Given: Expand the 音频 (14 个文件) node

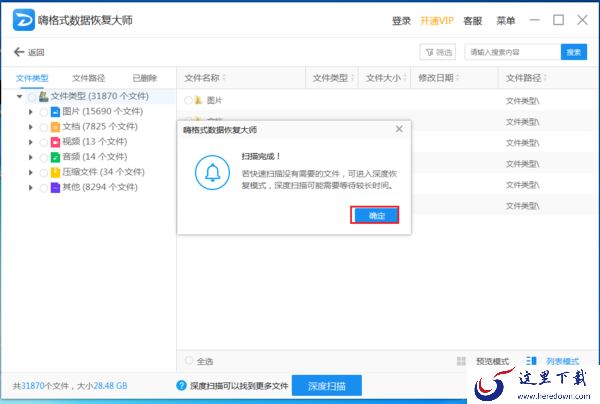Looking at the screenshot, I should click(x=31, y=157).
